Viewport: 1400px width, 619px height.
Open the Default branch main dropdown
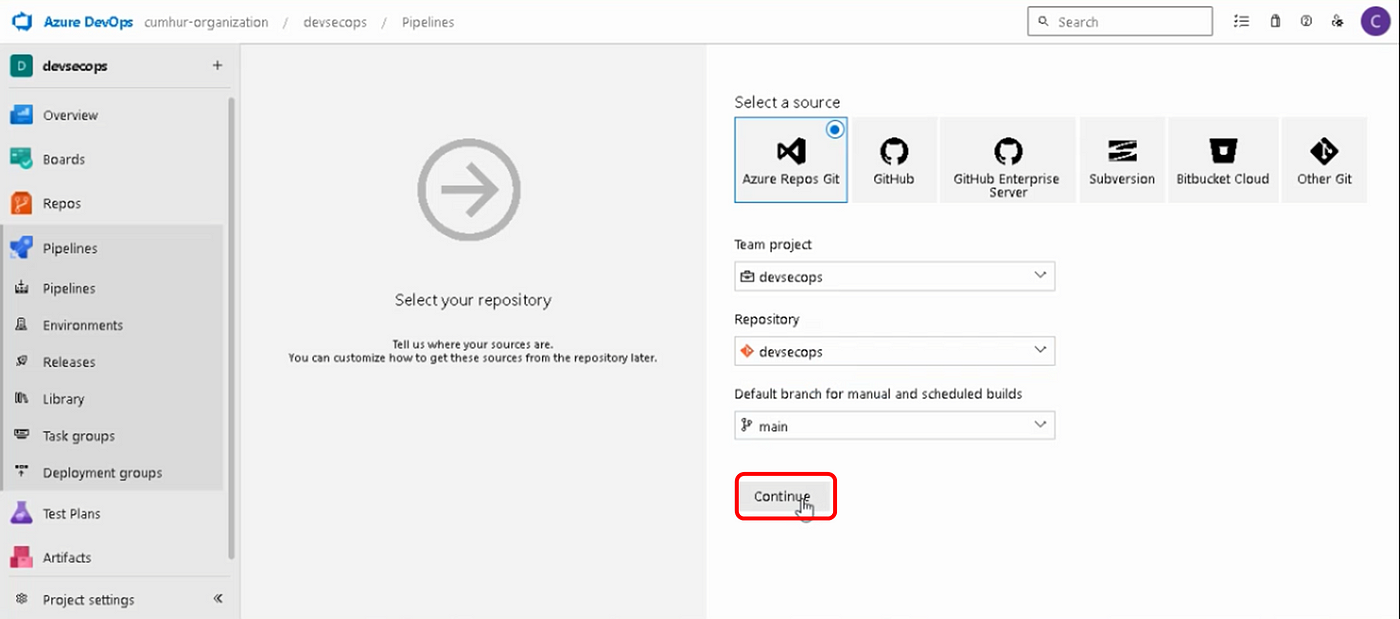point(894,426)
